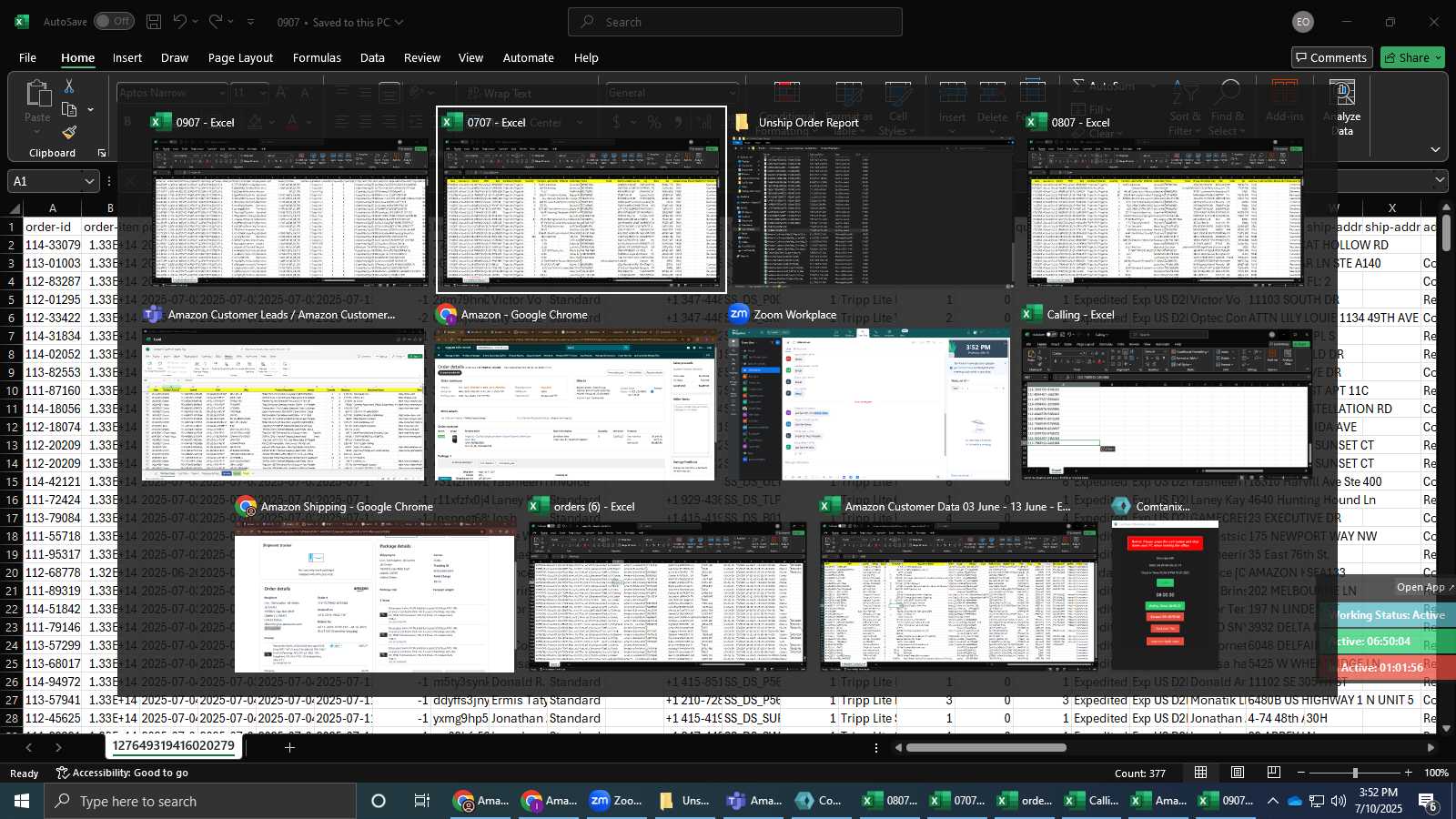Open Share button dropdown arrow

tap(1438, 57)
